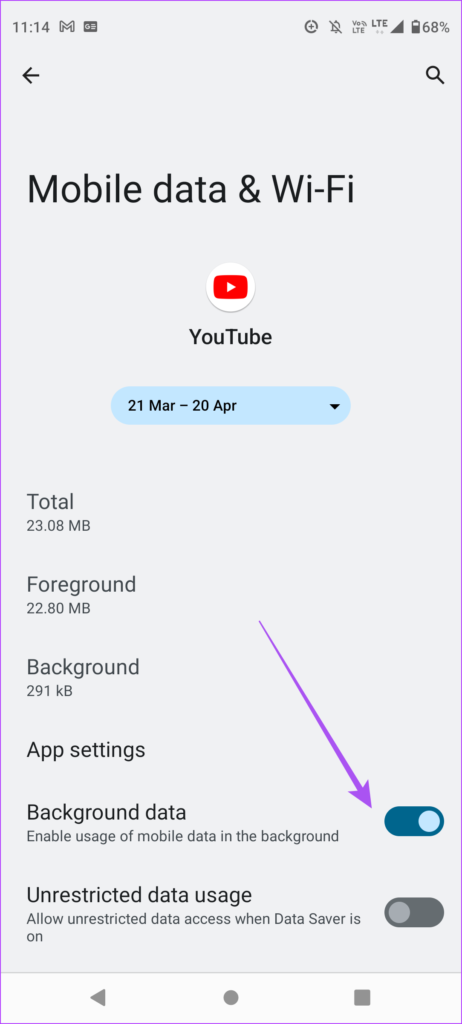Select the Background data setting row

click(231, 822)
